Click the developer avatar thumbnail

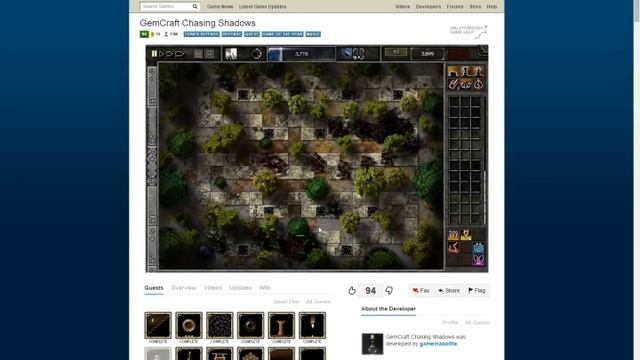point(372,343)
